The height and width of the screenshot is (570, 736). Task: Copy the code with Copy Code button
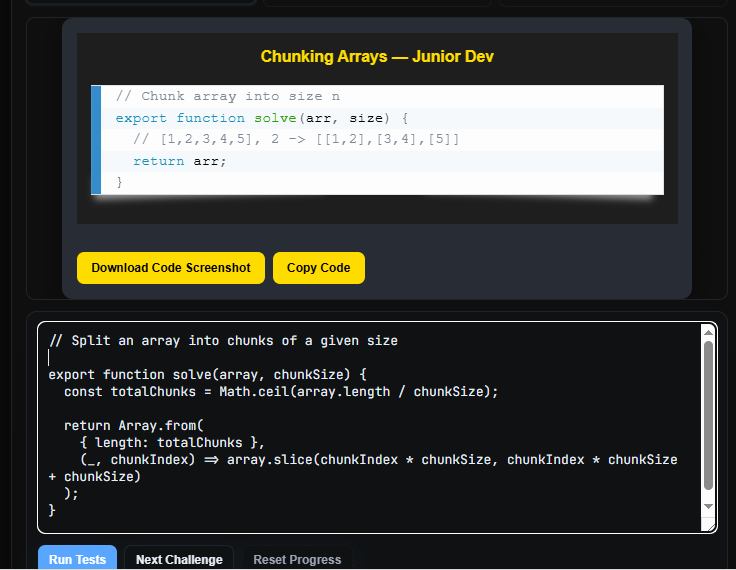(x=319, y=268)
